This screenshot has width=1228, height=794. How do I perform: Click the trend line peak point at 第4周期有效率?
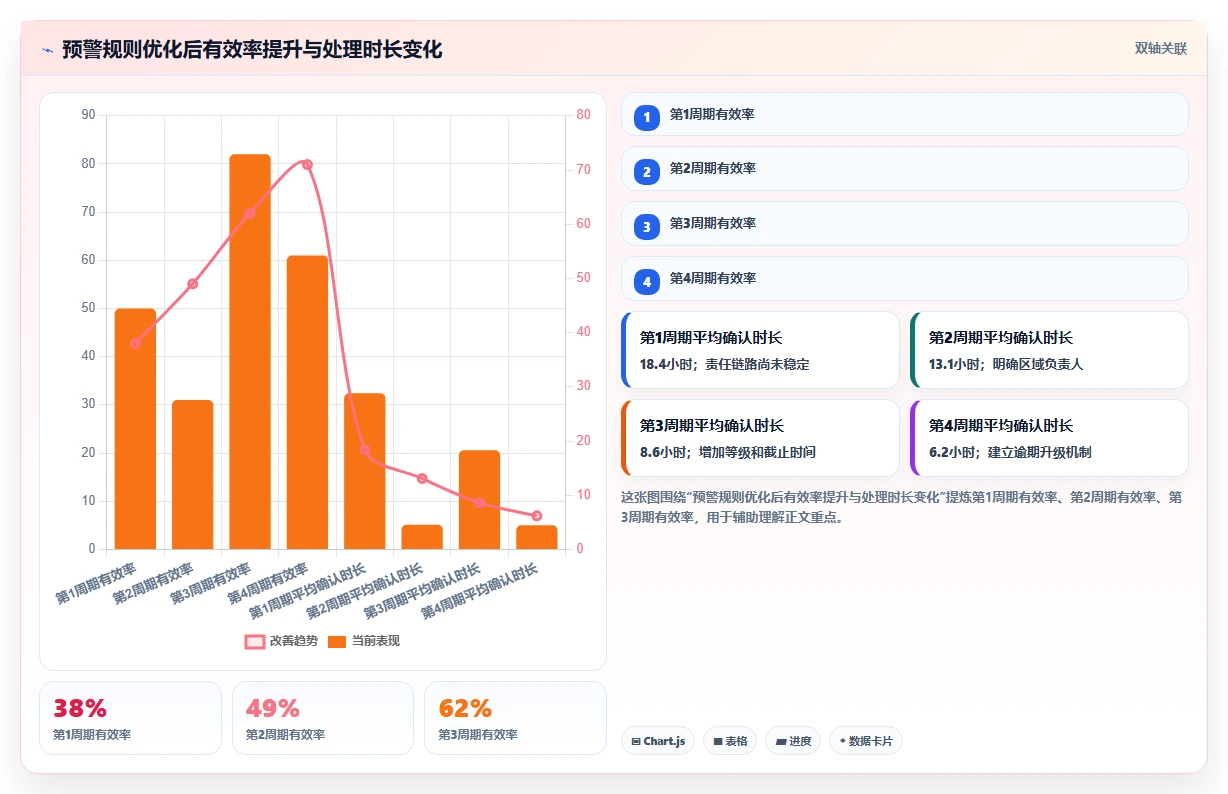click(x=307, y=165)
